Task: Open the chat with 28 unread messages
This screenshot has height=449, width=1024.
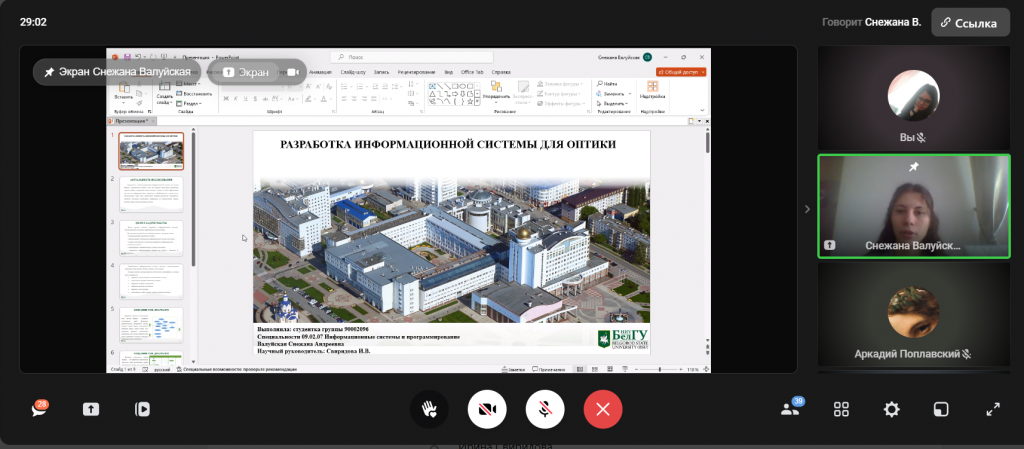Action: [40, 409]
